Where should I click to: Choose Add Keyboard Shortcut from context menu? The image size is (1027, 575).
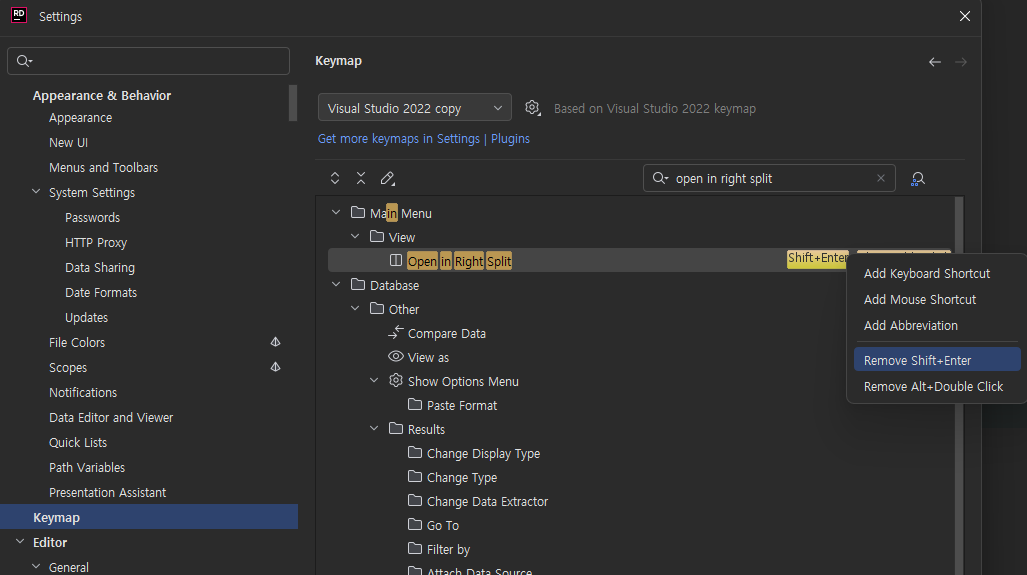point(937,274)
